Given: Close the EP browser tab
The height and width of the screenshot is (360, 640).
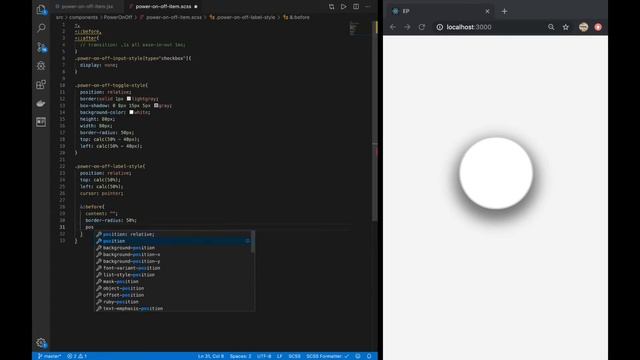Looking at the screenshot, I should pos(487,11).
